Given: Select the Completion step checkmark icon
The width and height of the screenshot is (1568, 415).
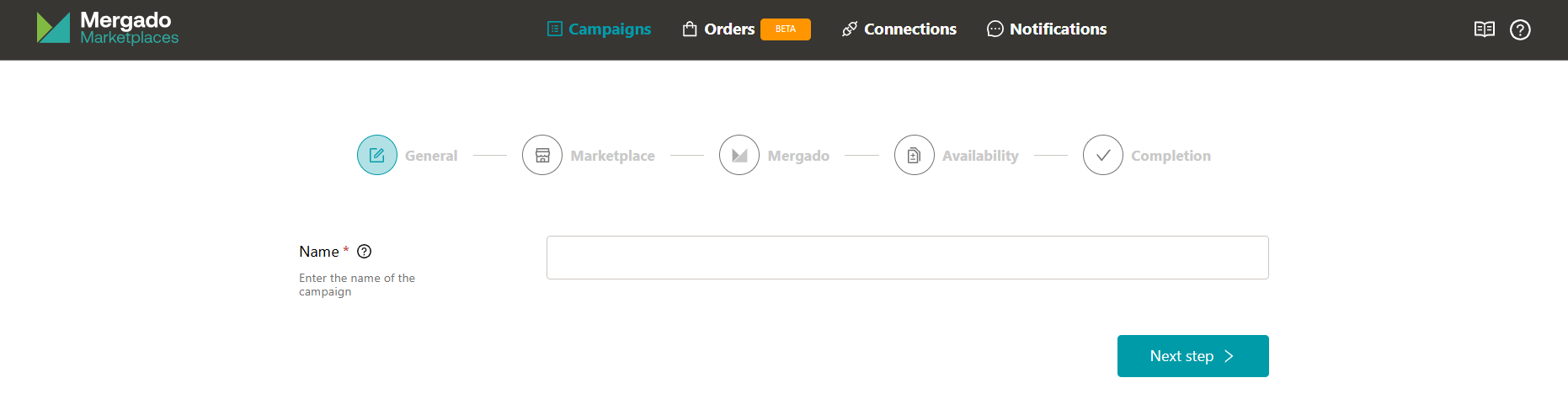Looking at the screenshot, I should tap(1103, 155).
